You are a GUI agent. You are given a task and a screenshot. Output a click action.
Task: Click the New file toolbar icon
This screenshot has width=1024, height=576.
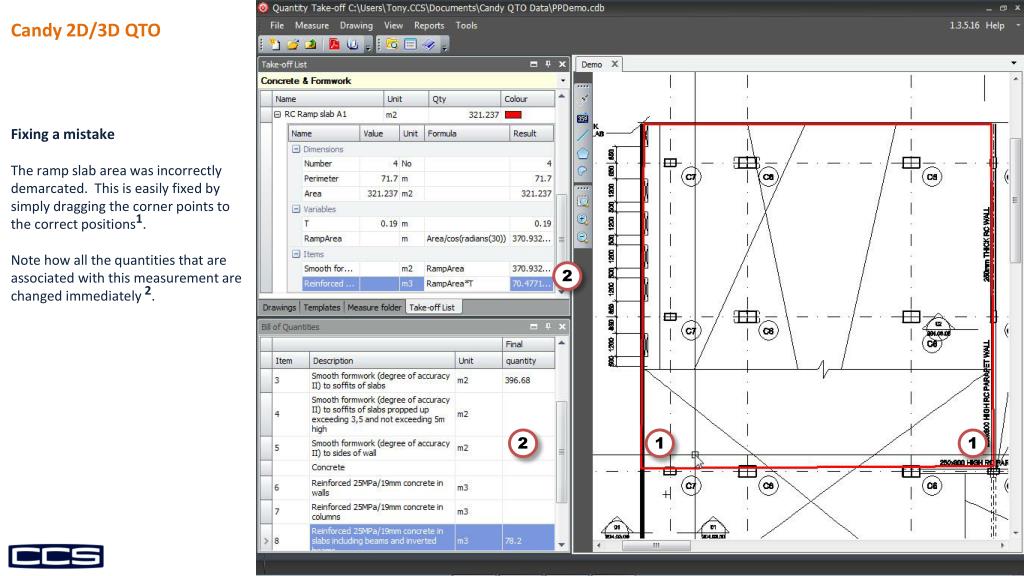[275, 44]
